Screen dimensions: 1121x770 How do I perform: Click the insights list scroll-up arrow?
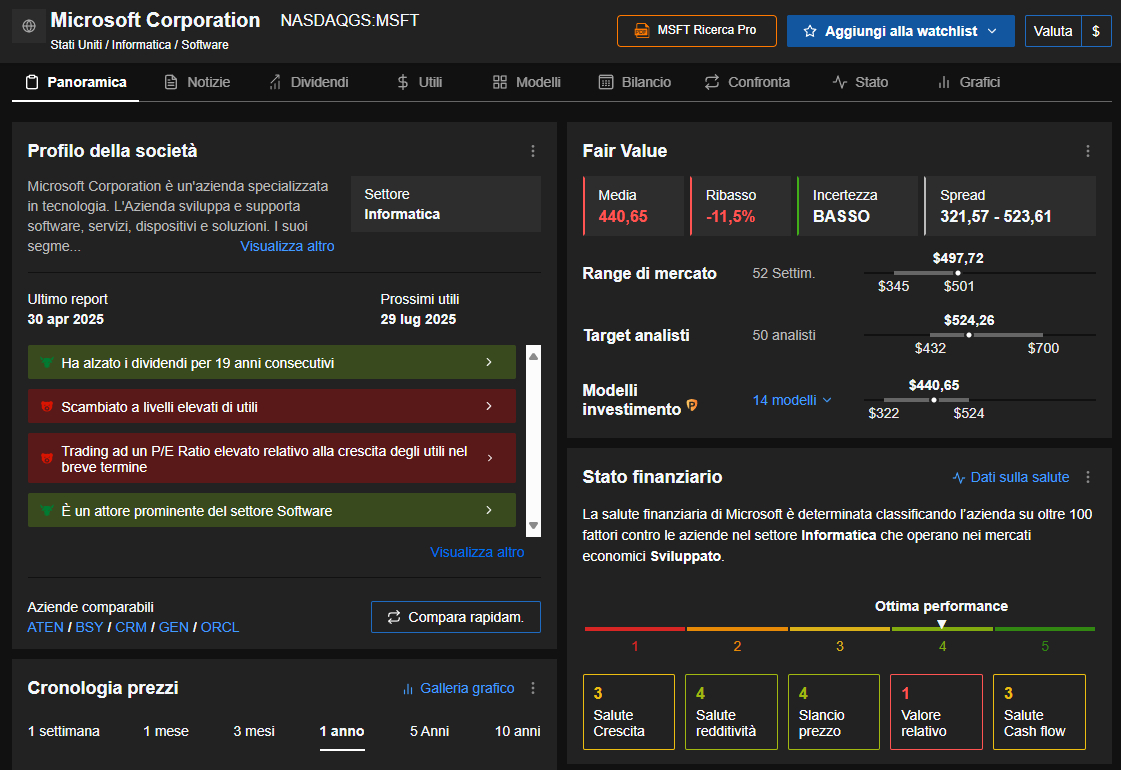pyautogui.click(x=533, y=355)
